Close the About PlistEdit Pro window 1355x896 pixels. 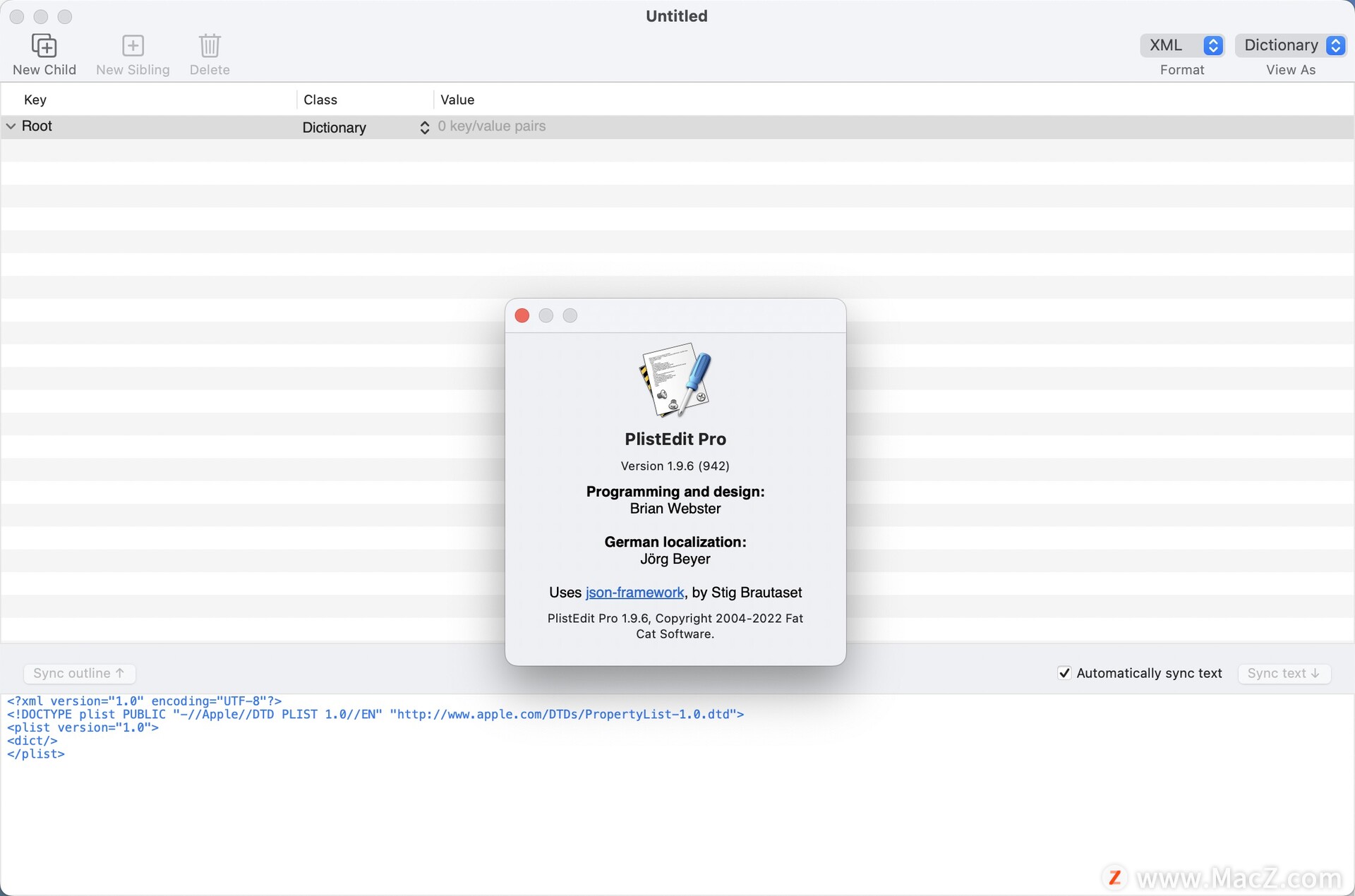pyautogui.click(x=522, y=315)
